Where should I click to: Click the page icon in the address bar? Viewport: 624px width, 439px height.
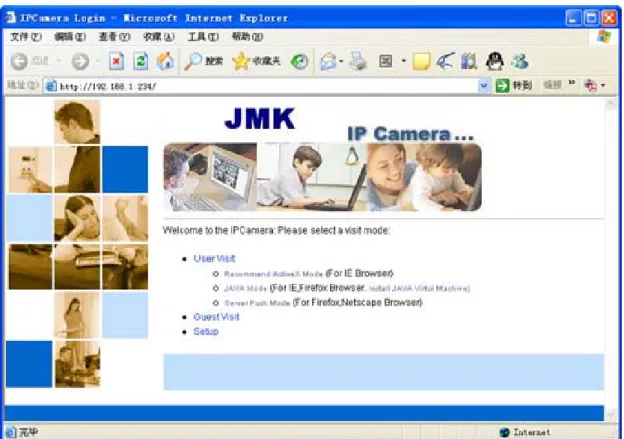(x=51, y=86)
